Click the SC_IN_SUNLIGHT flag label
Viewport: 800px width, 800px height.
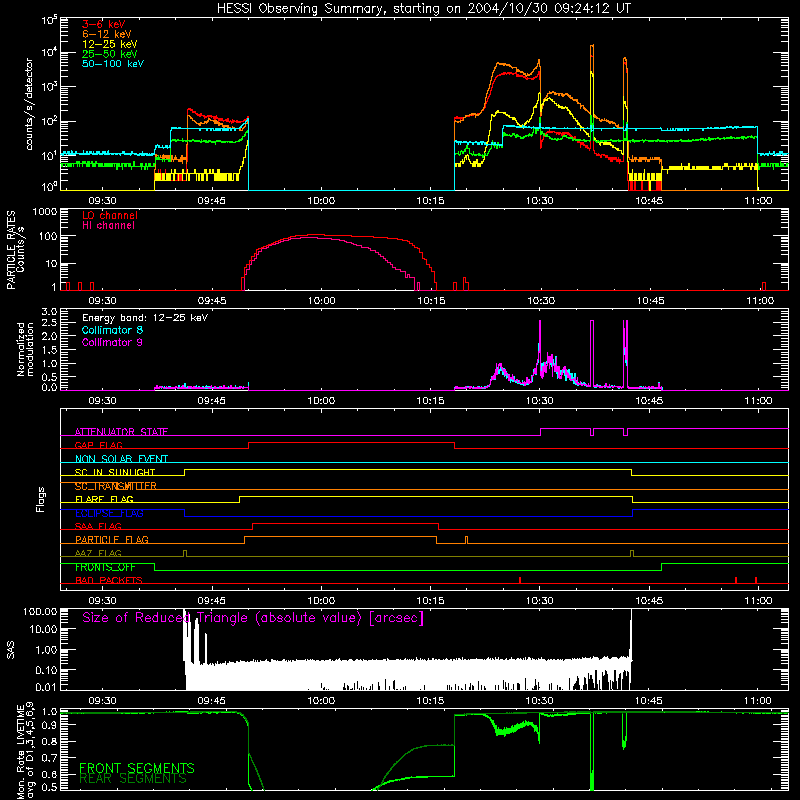tap(115, 472)
